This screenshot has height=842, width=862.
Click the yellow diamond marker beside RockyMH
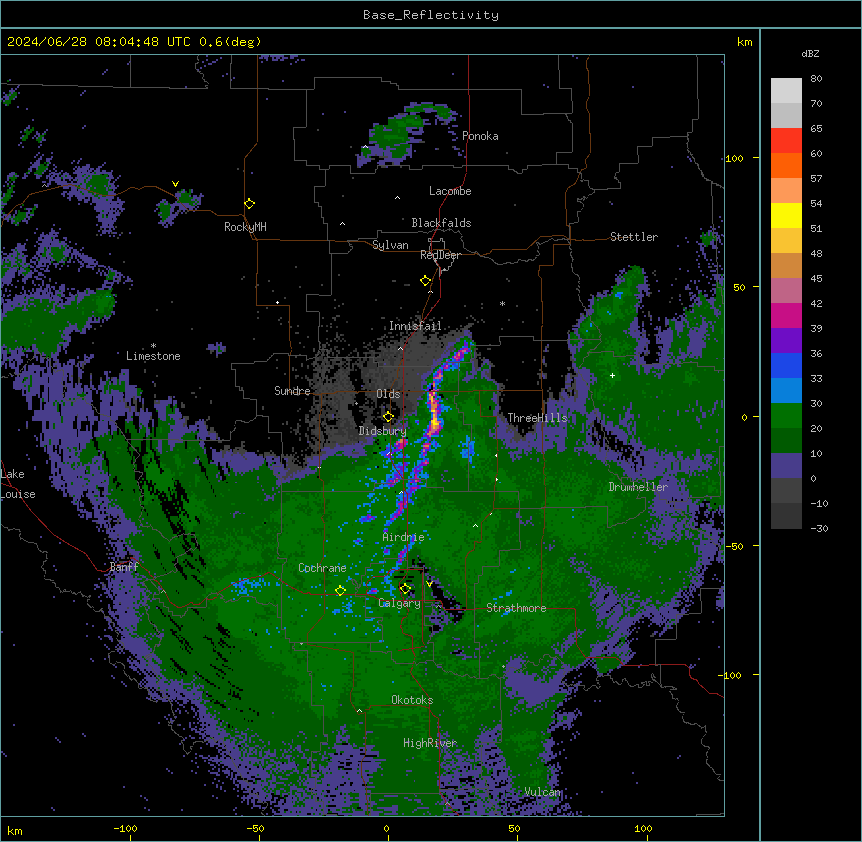pos(249,204)
